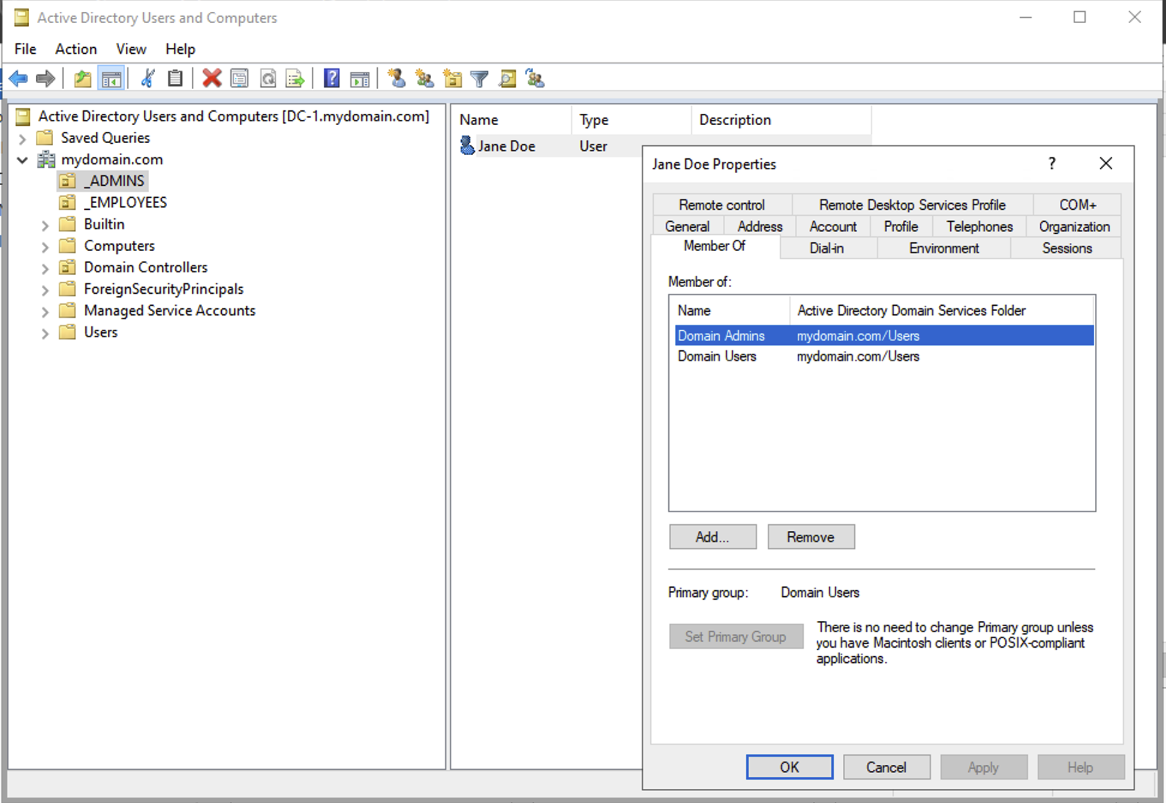
Task: Expand the Users container
Action: tap(45, 332)
